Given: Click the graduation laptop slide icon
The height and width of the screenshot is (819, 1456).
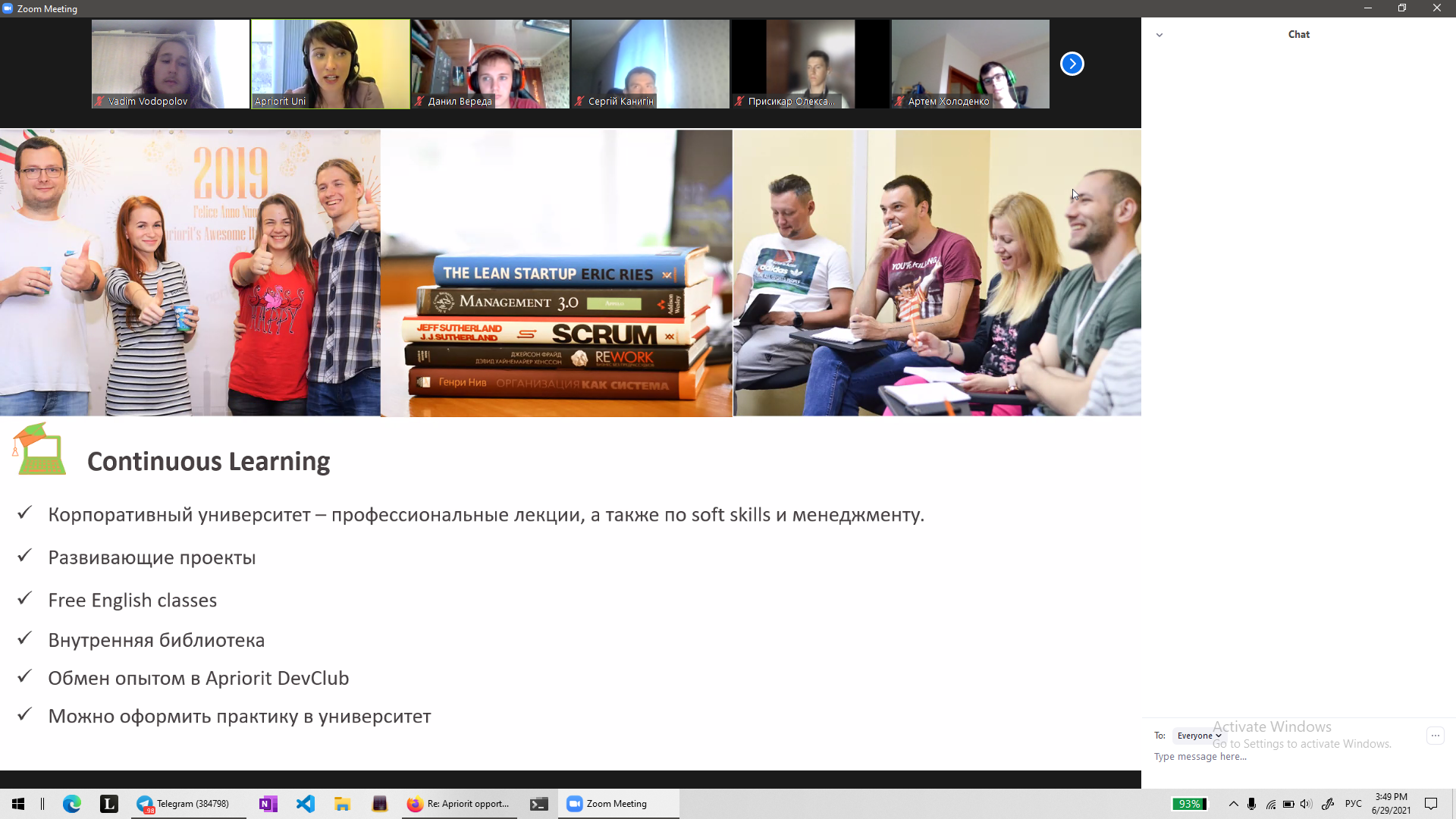Looking at the screenshot, I should click(39, 449).
